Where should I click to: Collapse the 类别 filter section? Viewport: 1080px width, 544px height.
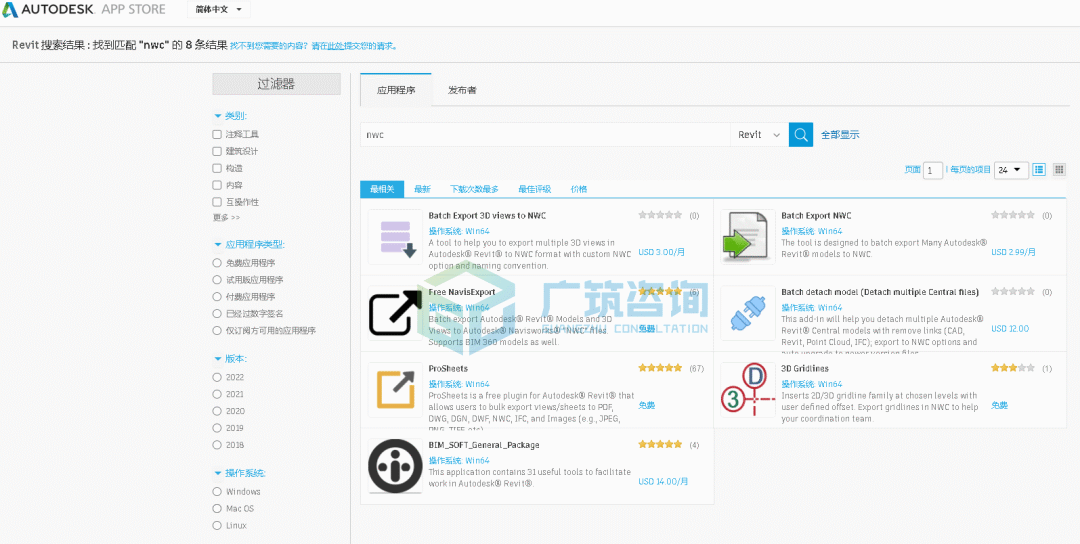click(x=231, y=116)
